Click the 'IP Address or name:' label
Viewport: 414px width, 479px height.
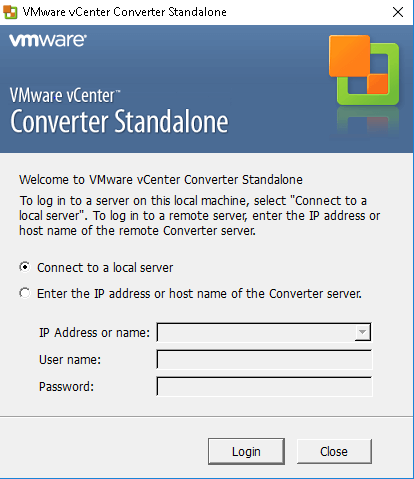94,332
